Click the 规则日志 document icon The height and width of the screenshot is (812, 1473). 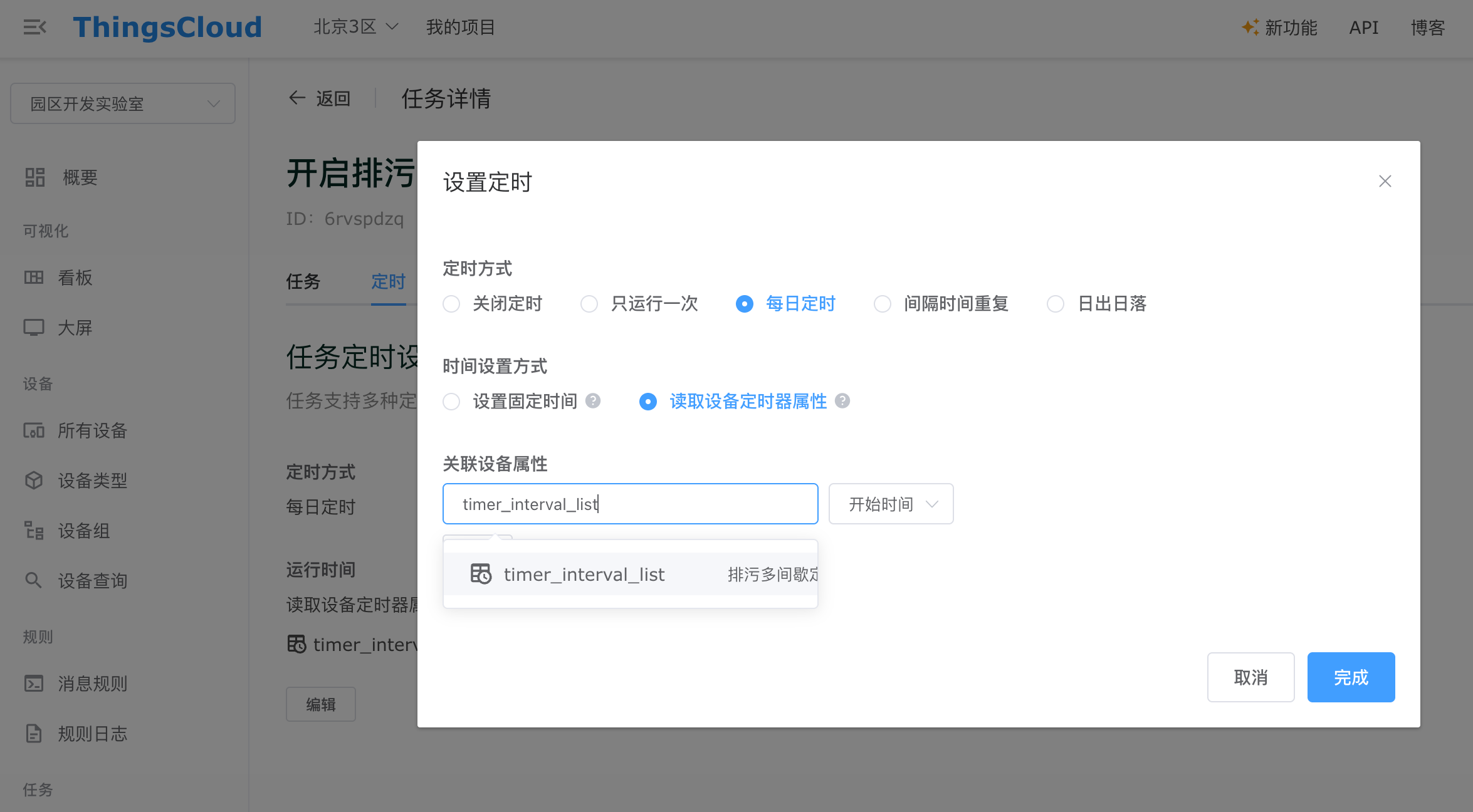(34, 734)
